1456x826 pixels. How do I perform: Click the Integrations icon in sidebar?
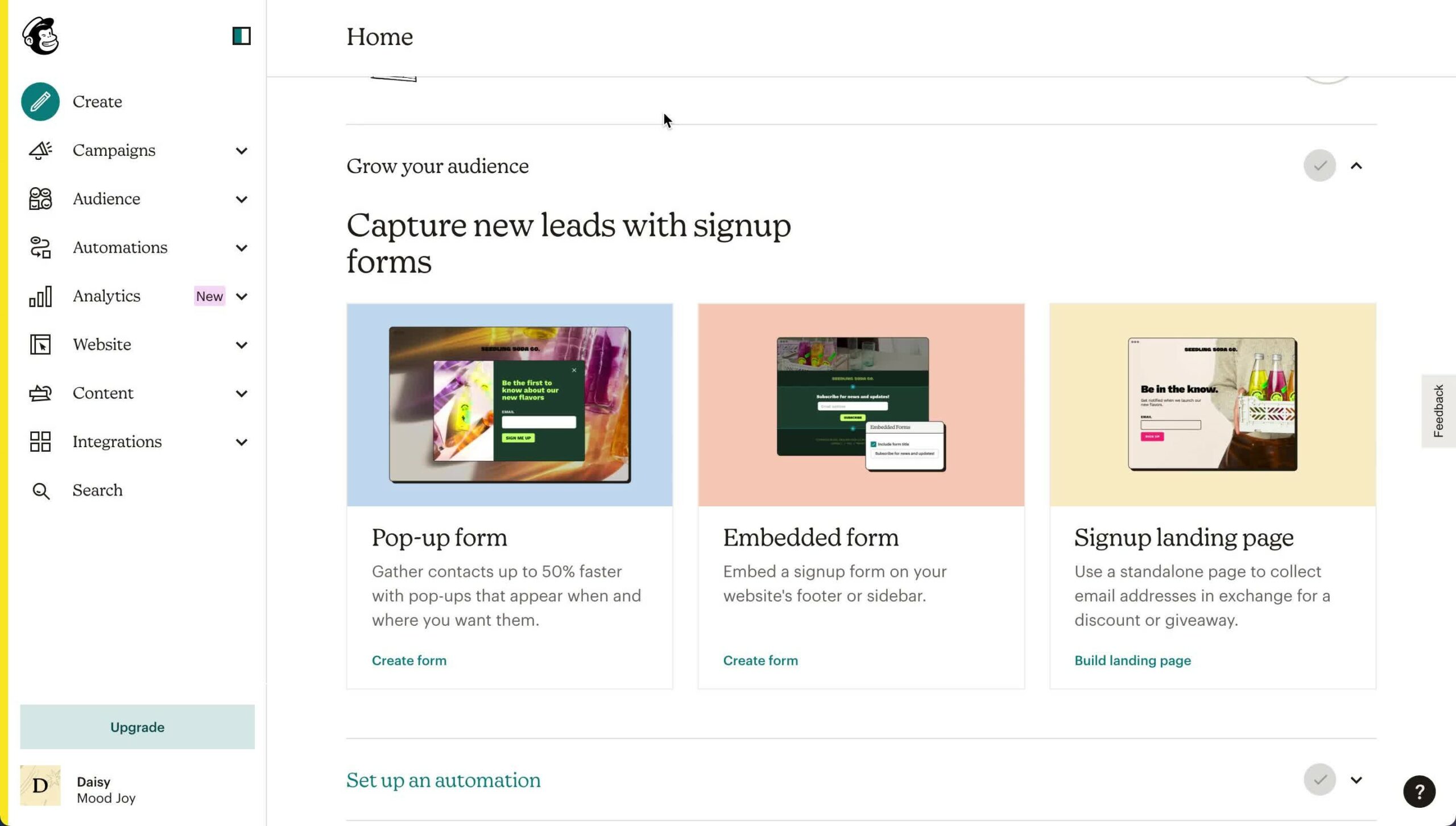pos(40,441)
